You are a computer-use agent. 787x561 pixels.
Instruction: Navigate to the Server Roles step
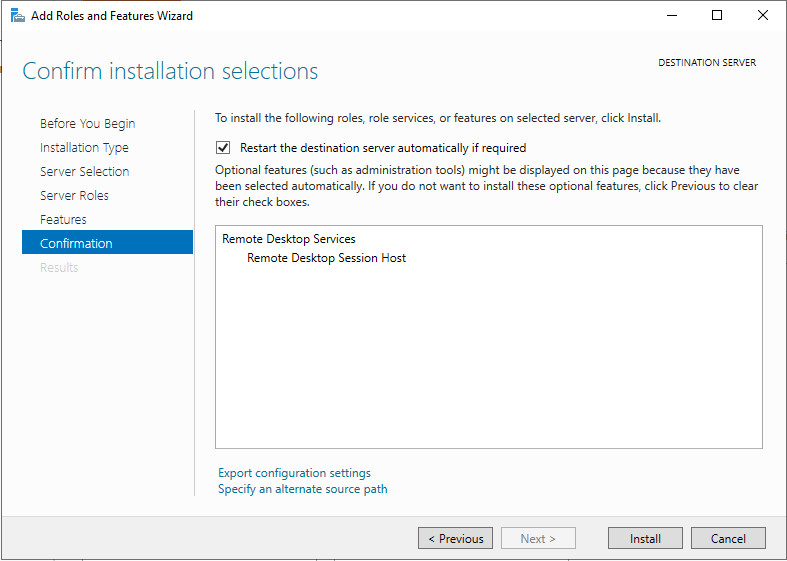coord(74,196)
